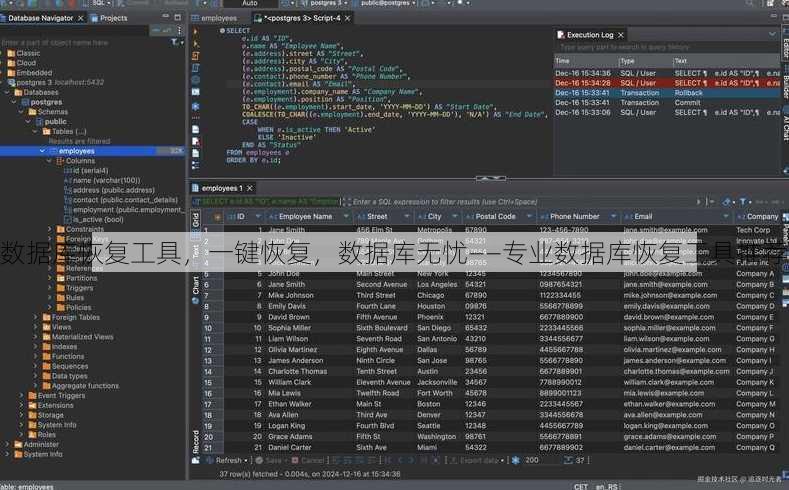
Task: Open Postal Code column dropdown arrow
Action: pos(529,217)
